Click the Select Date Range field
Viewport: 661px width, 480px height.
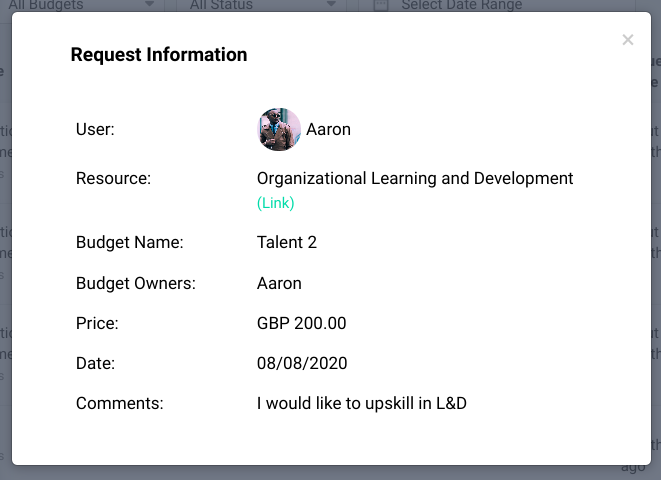point(462,5)
